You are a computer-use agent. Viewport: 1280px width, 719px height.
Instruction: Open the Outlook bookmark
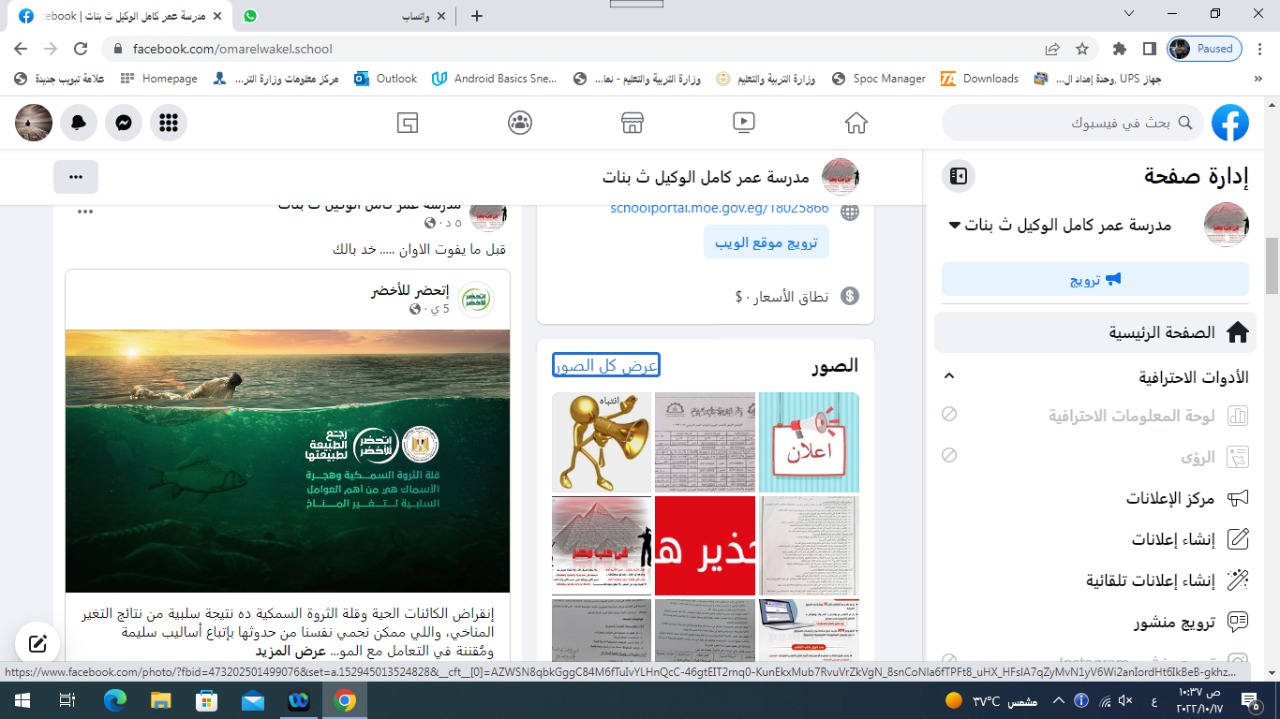click(386, 78)
